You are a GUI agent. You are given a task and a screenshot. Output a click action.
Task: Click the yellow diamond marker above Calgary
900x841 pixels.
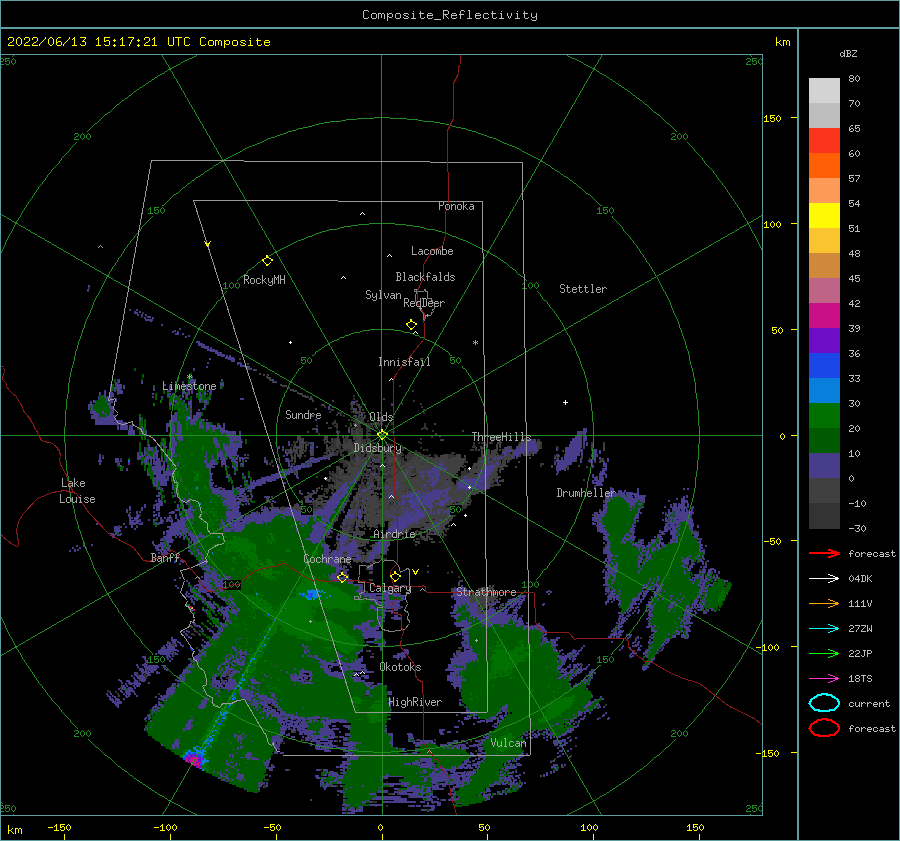point(395,576)
